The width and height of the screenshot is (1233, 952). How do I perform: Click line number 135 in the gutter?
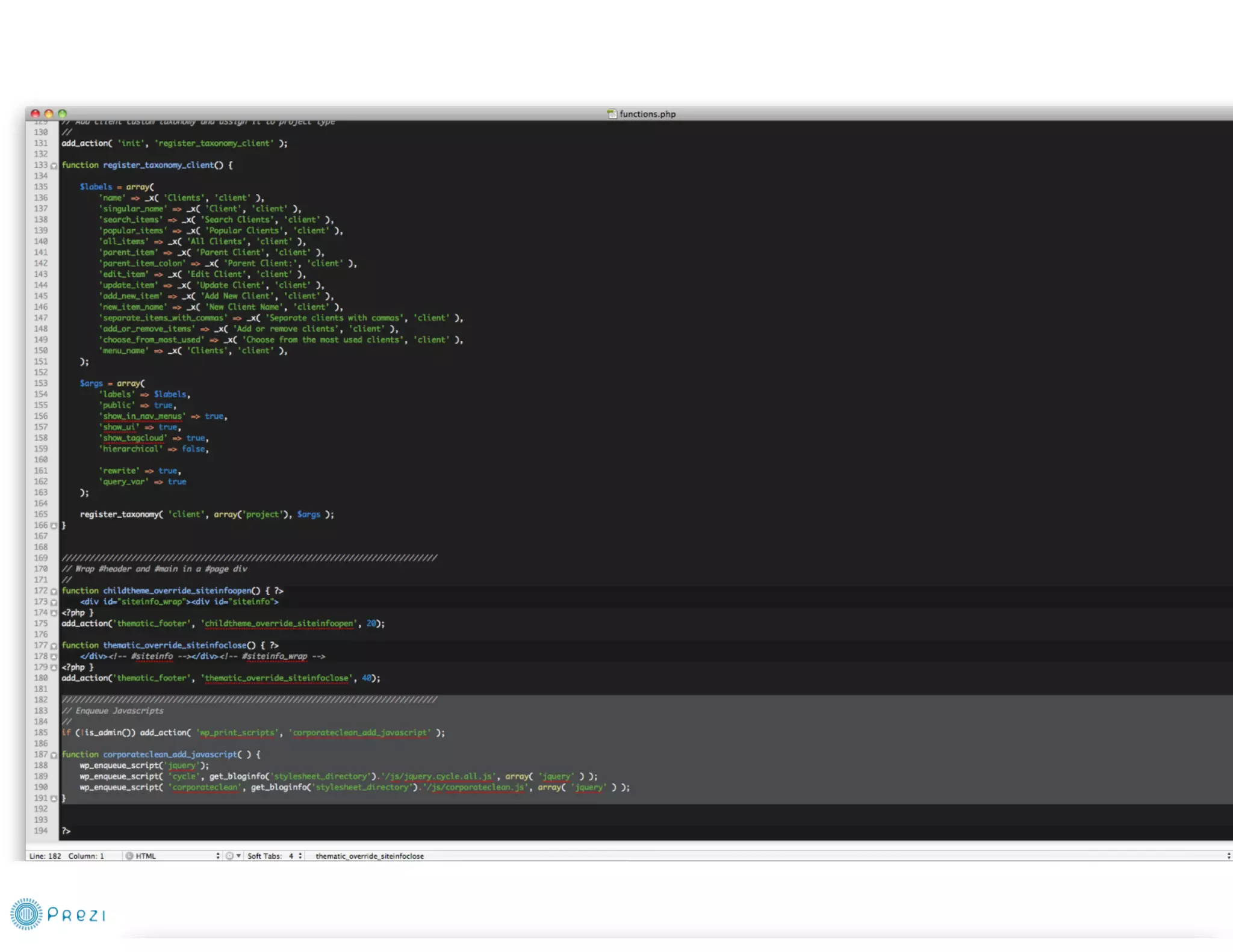pos(40,187)
